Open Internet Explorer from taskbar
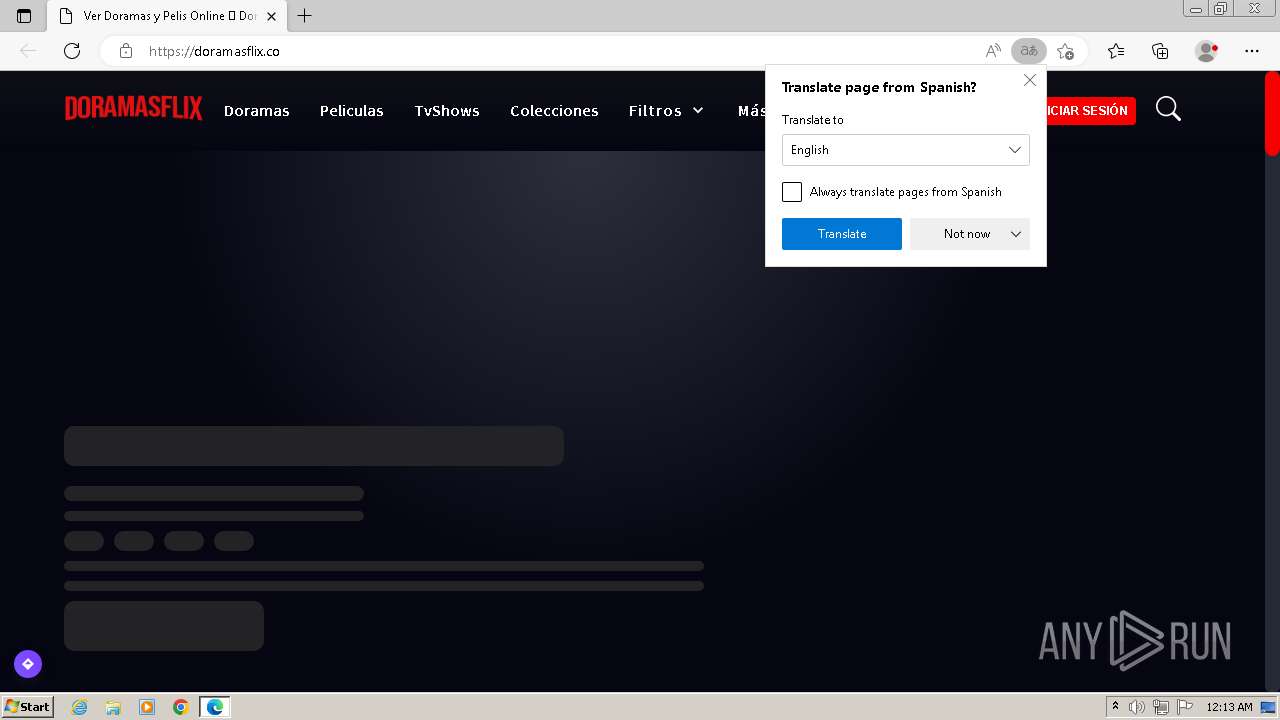Viewport: 1280px width, 720px height. pos(80,707)
